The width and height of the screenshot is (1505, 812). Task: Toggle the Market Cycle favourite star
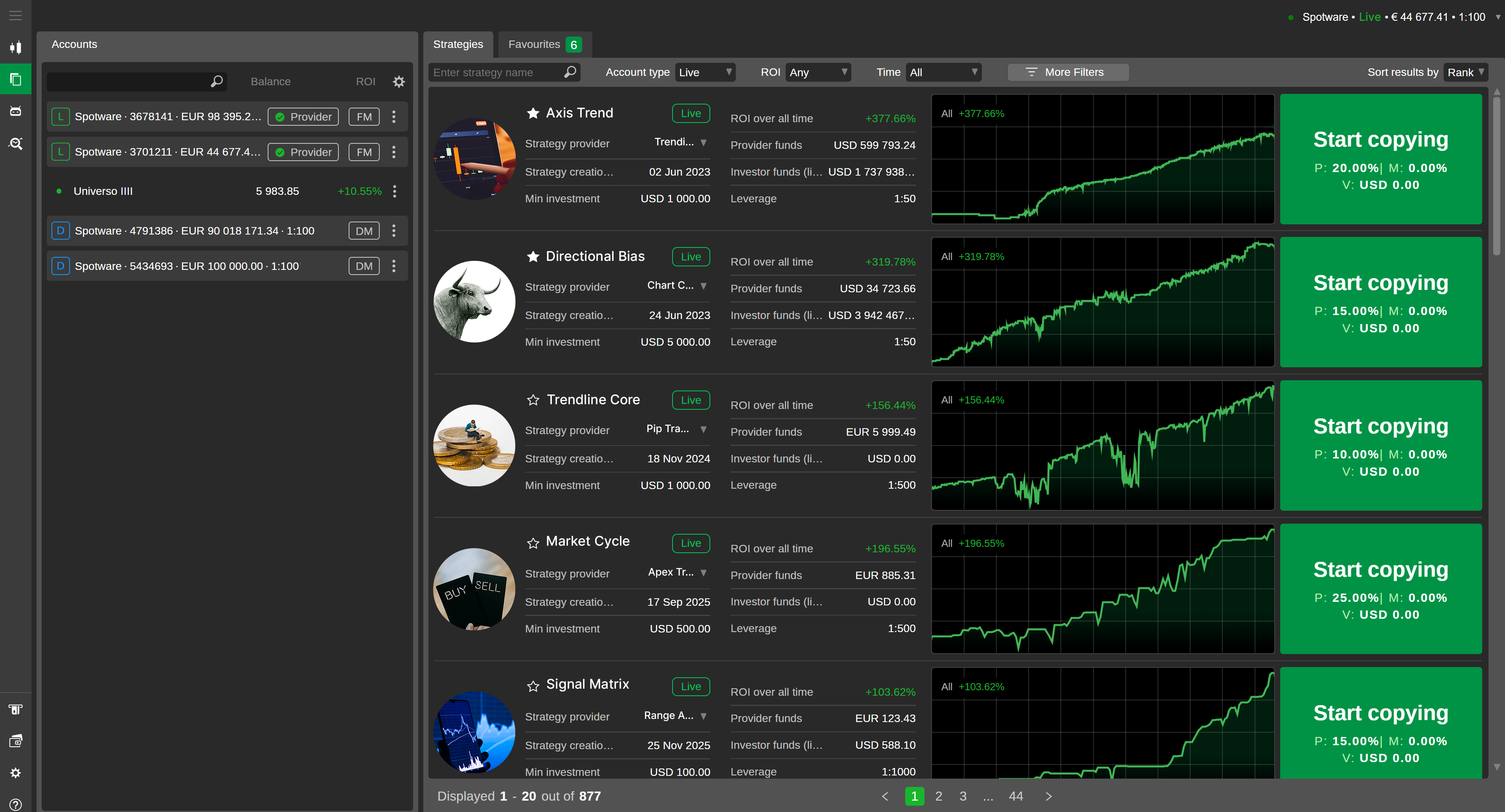click(533, 543)
